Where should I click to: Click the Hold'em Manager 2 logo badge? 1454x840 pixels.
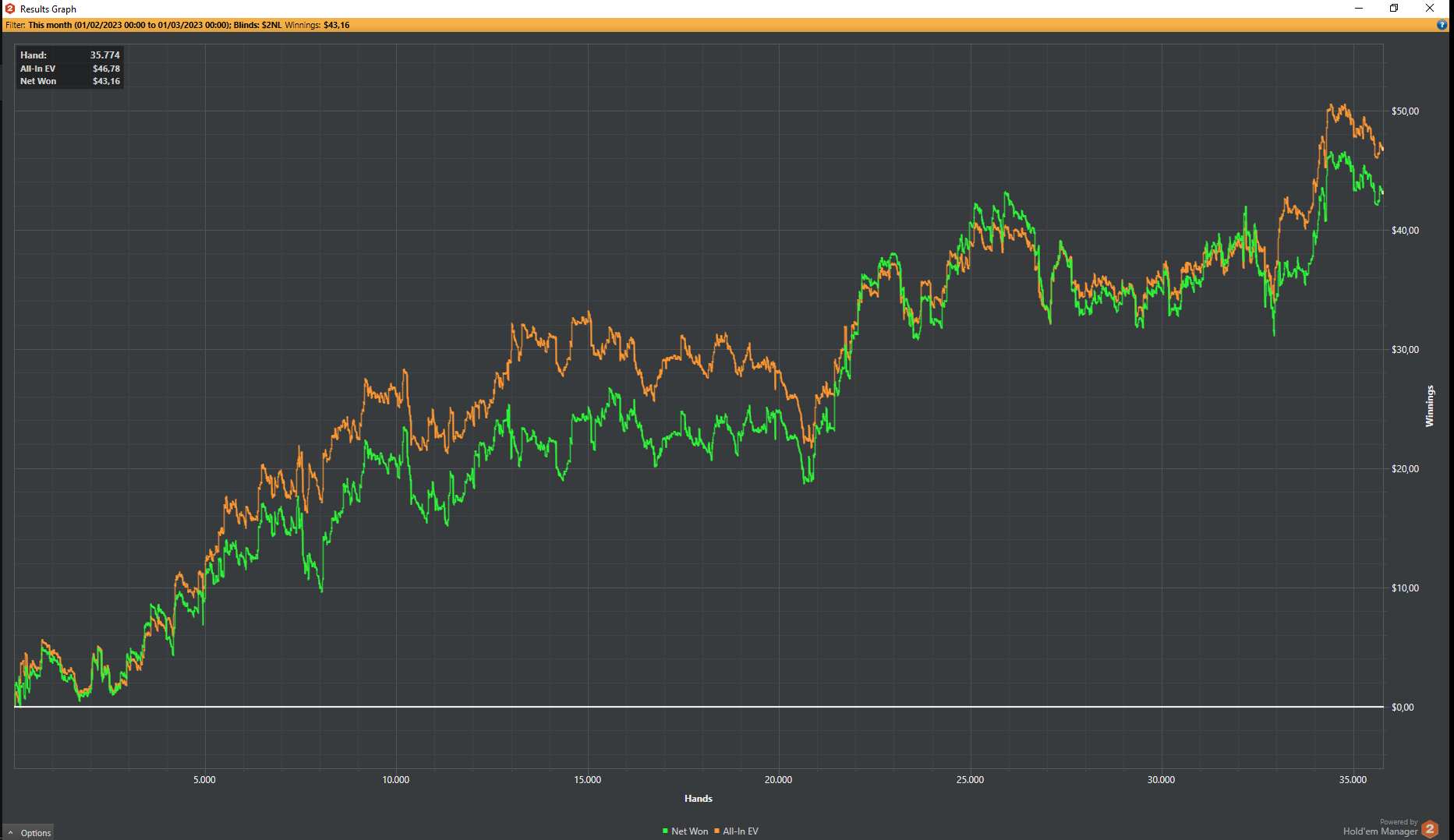click(1430, 829)
